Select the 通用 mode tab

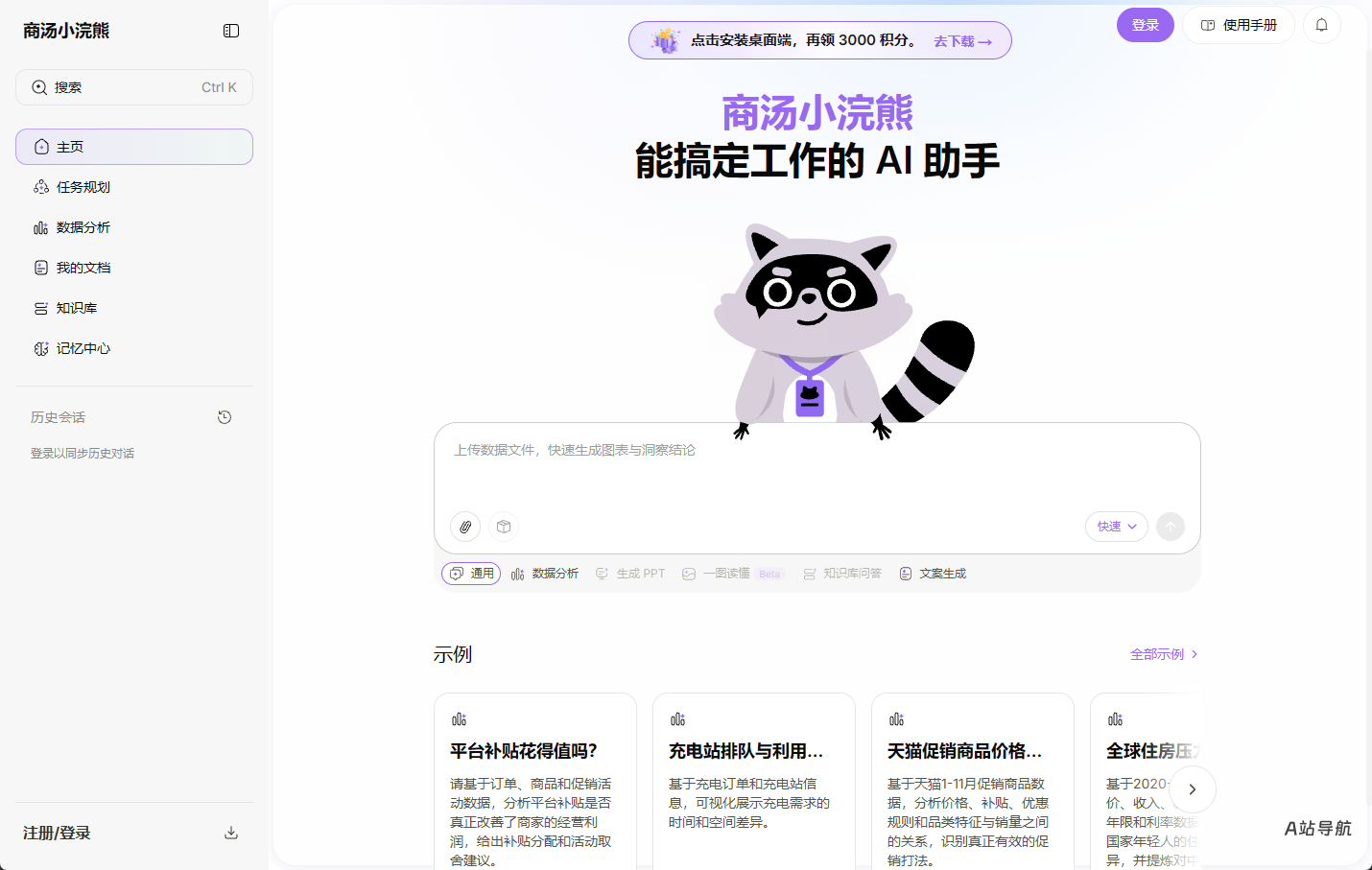(x=471, y=574)
